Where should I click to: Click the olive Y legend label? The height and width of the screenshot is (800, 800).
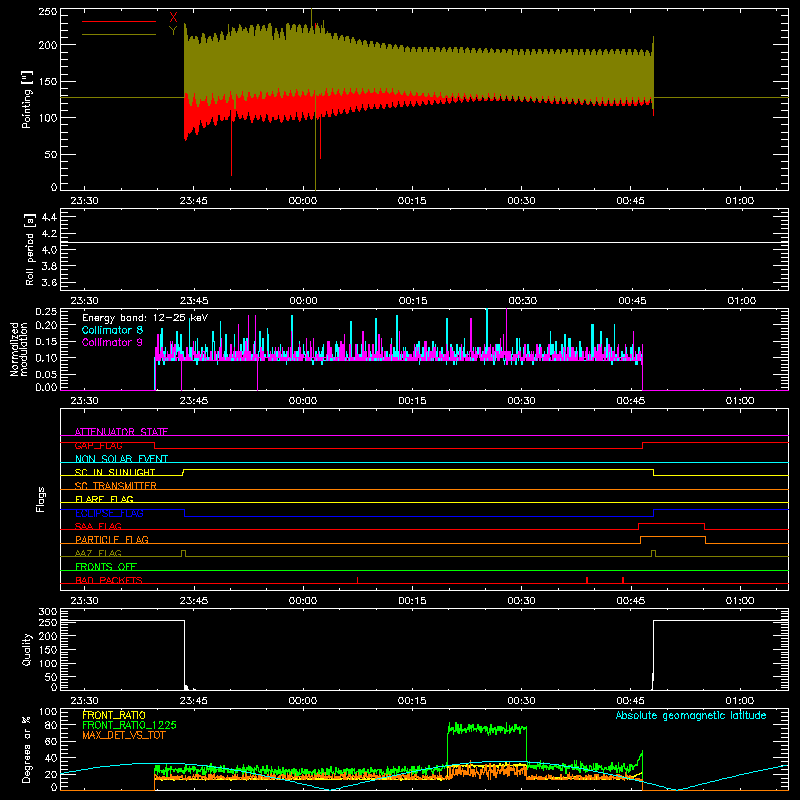point(173,31)
